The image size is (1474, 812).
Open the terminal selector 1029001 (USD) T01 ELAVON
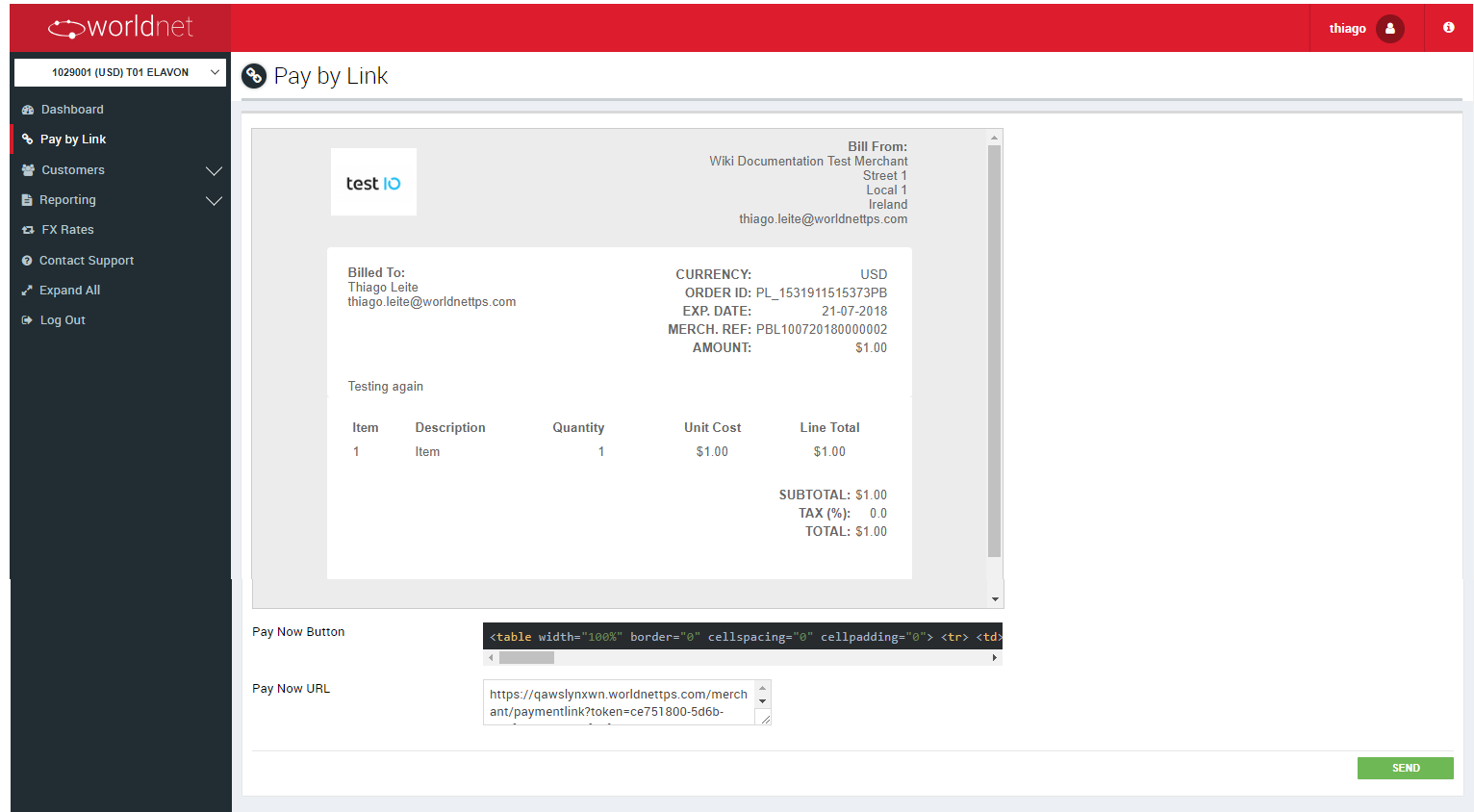[120, 72]
